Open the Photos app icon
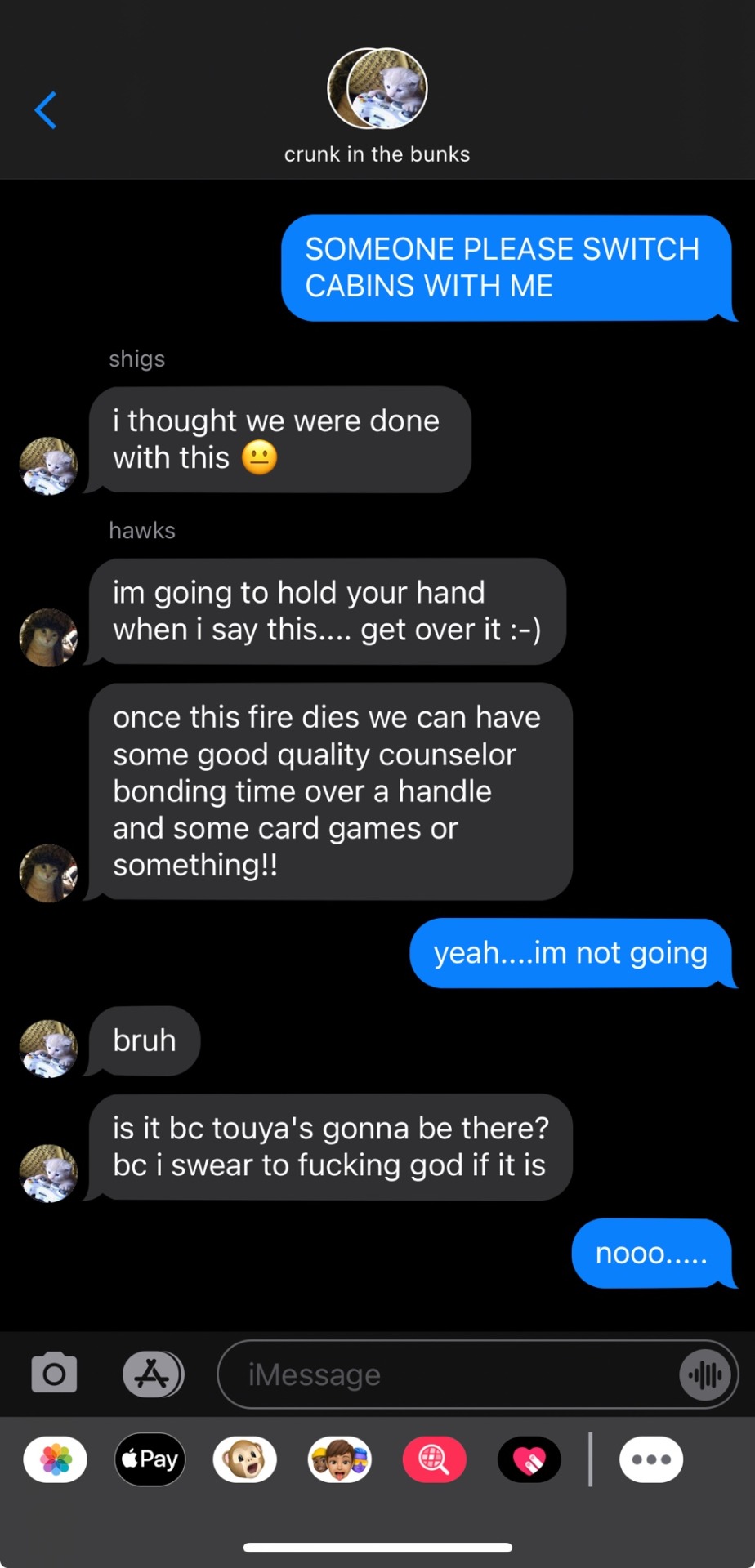The width and height of the screenshot is (755, 1568). point(56,1459)
